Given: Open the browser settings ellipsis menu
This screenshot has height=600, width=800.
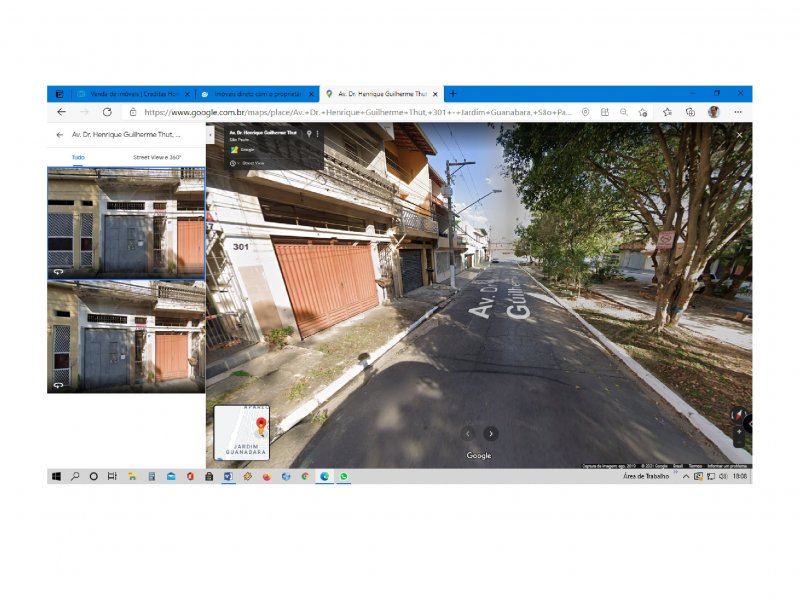Looking at the screenshot, I should [738, 112].
